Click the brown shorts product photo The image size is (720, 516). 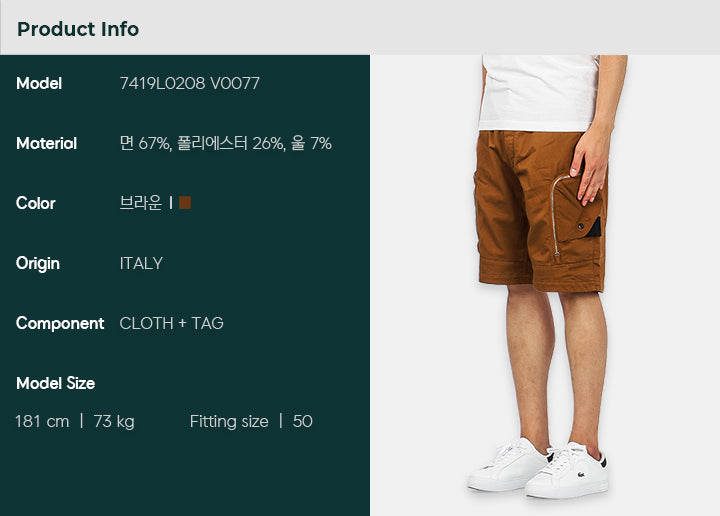[541, 211]
